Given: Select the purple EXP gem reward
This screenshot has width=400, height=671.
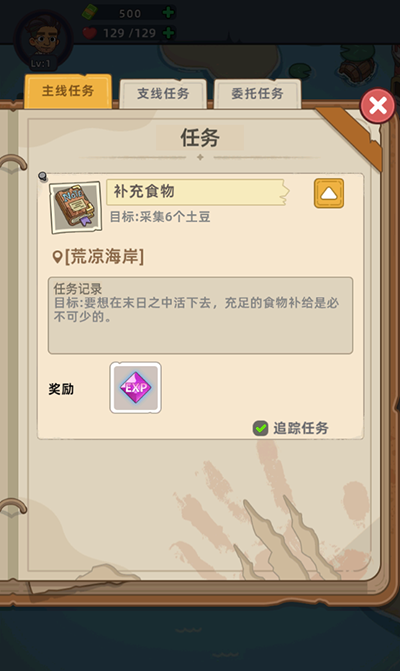Looking at the screenshot, I should coord(135,388).
